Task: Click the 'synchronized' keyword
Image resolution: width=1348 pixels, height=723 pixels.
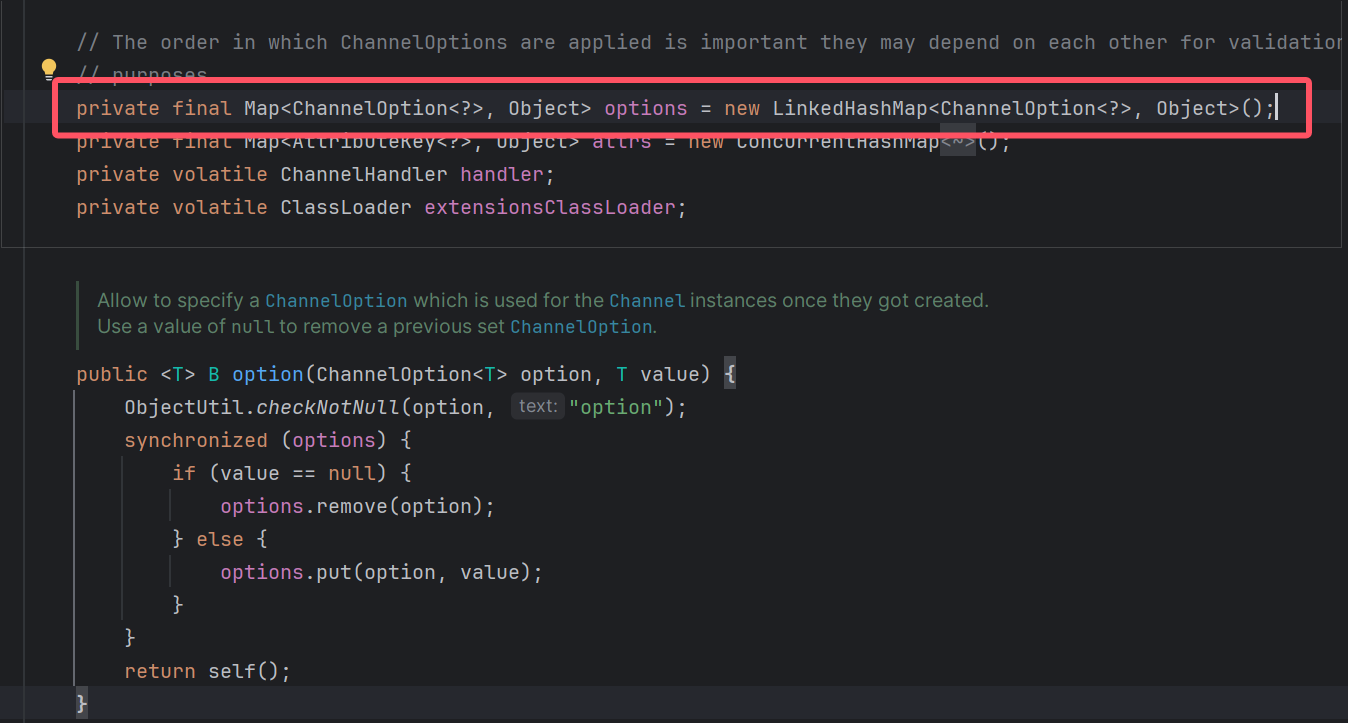Action: click(196, 440)
